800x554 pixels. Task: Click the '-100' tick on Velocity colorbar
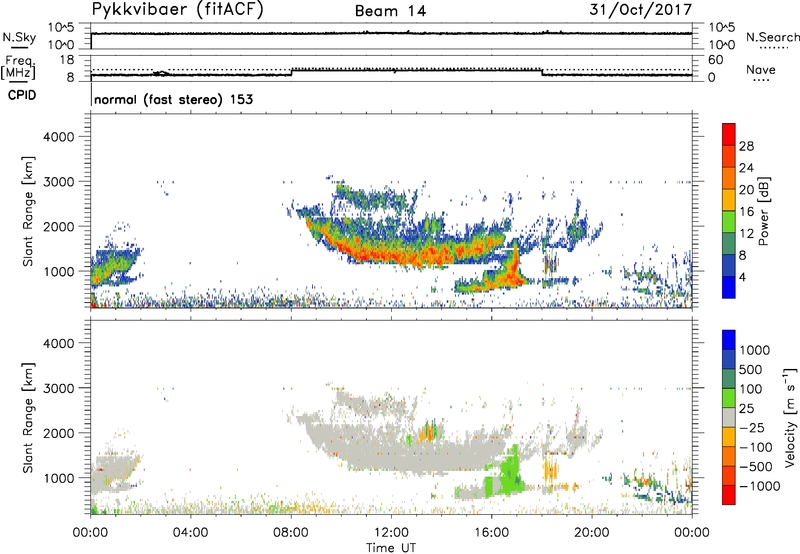(x=756, y=447)
